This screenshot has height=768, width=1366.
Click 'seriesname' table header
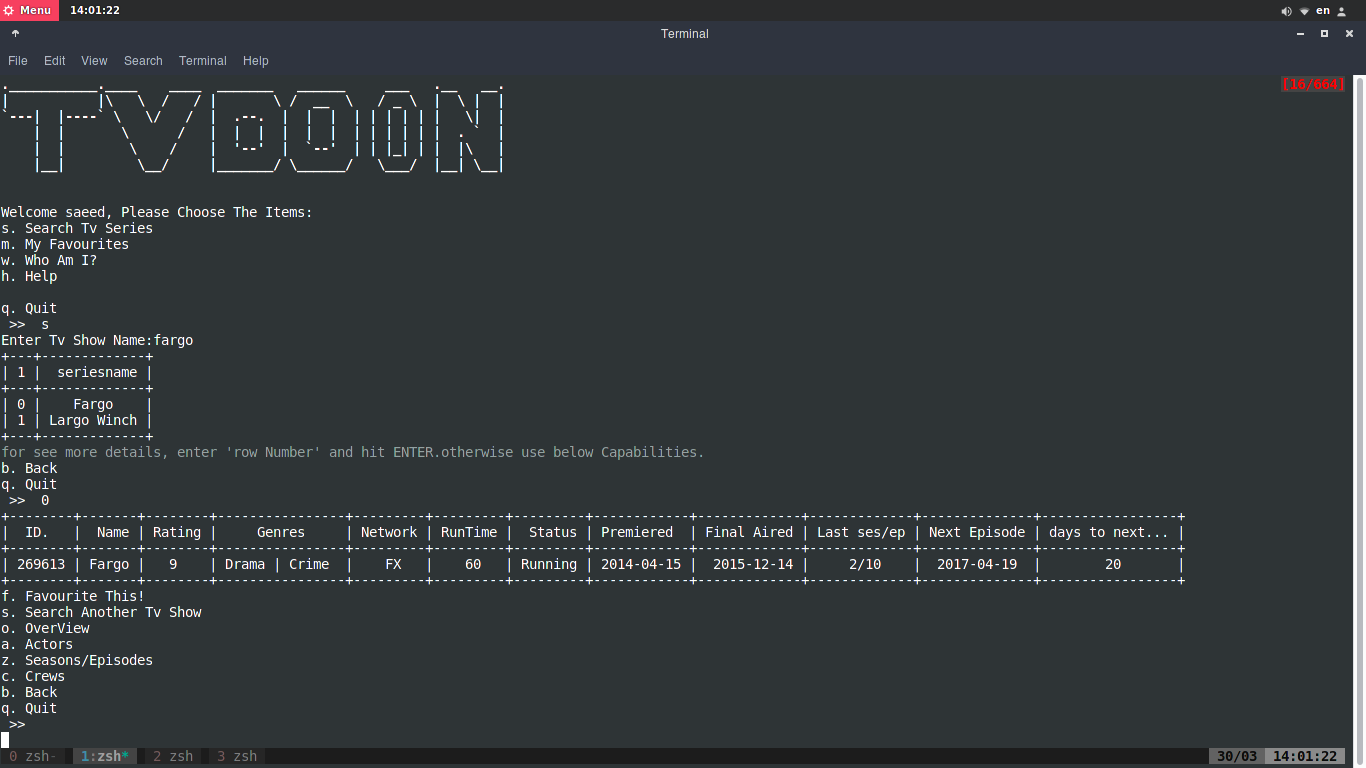pyautogui.click(x=97, y=373)
